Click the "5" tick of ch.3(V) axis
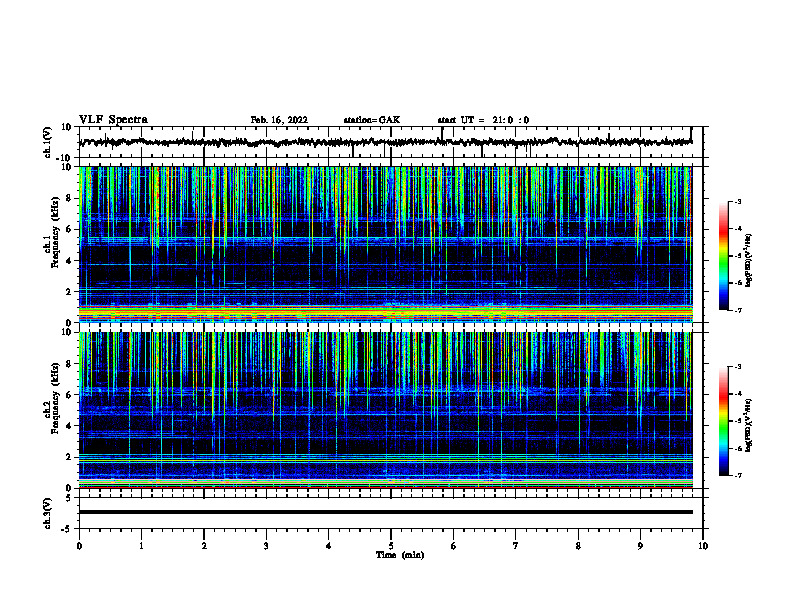Viewport: 792px width, 612px height. coord(69,498)
